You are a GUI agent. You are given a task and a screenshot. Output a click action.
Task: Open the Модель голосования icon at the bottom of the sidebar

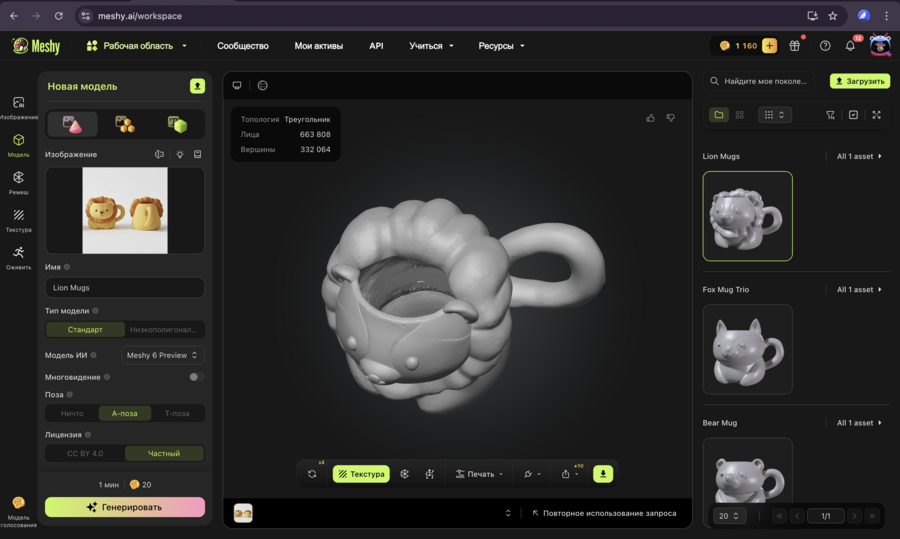(x=18, y=511)
